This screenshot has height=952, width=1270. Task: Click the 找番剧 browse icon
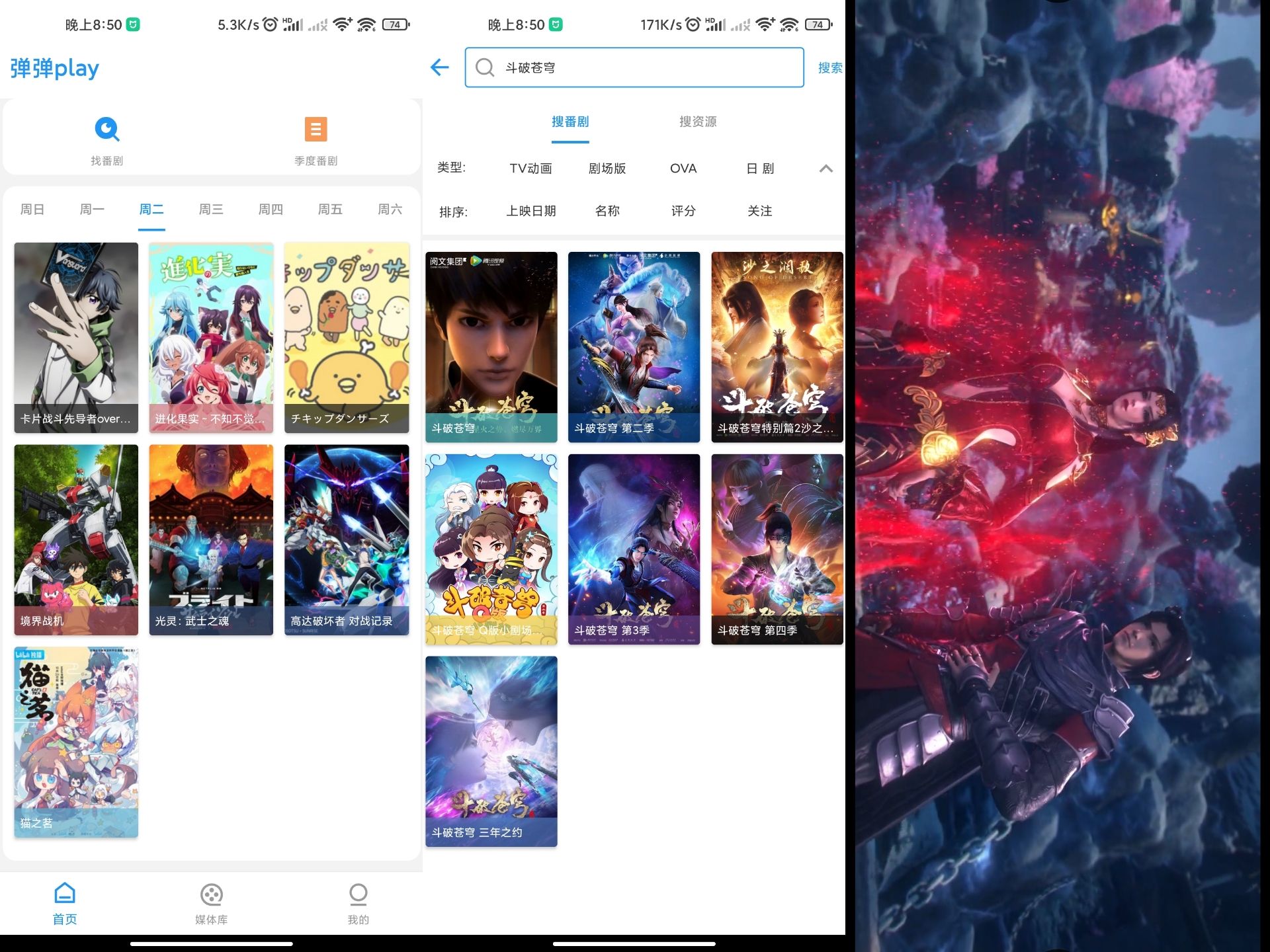(x=108, y=128)
